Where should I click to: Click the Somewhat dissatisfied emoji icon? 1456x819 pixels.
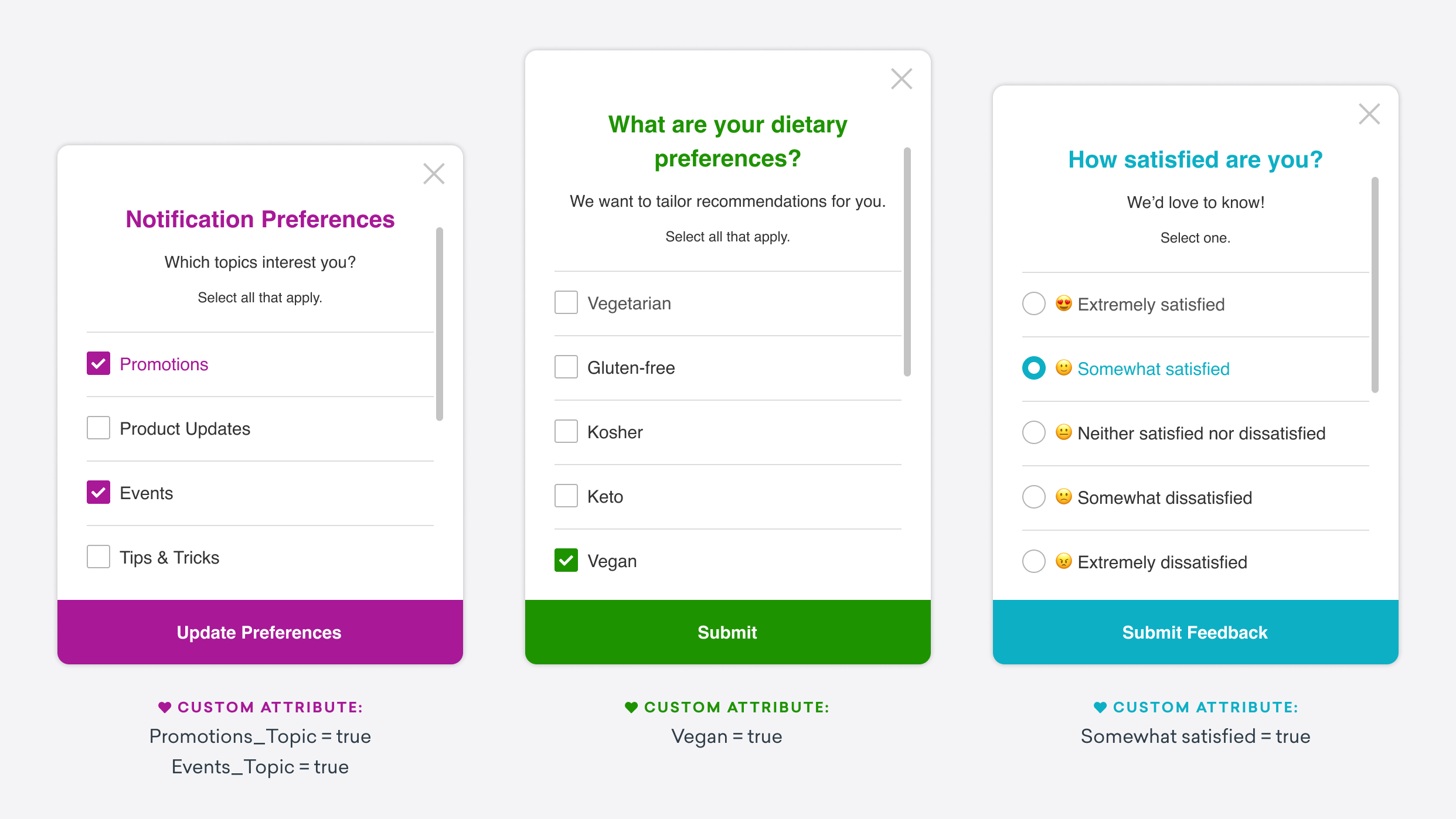tap(1063, 497)
